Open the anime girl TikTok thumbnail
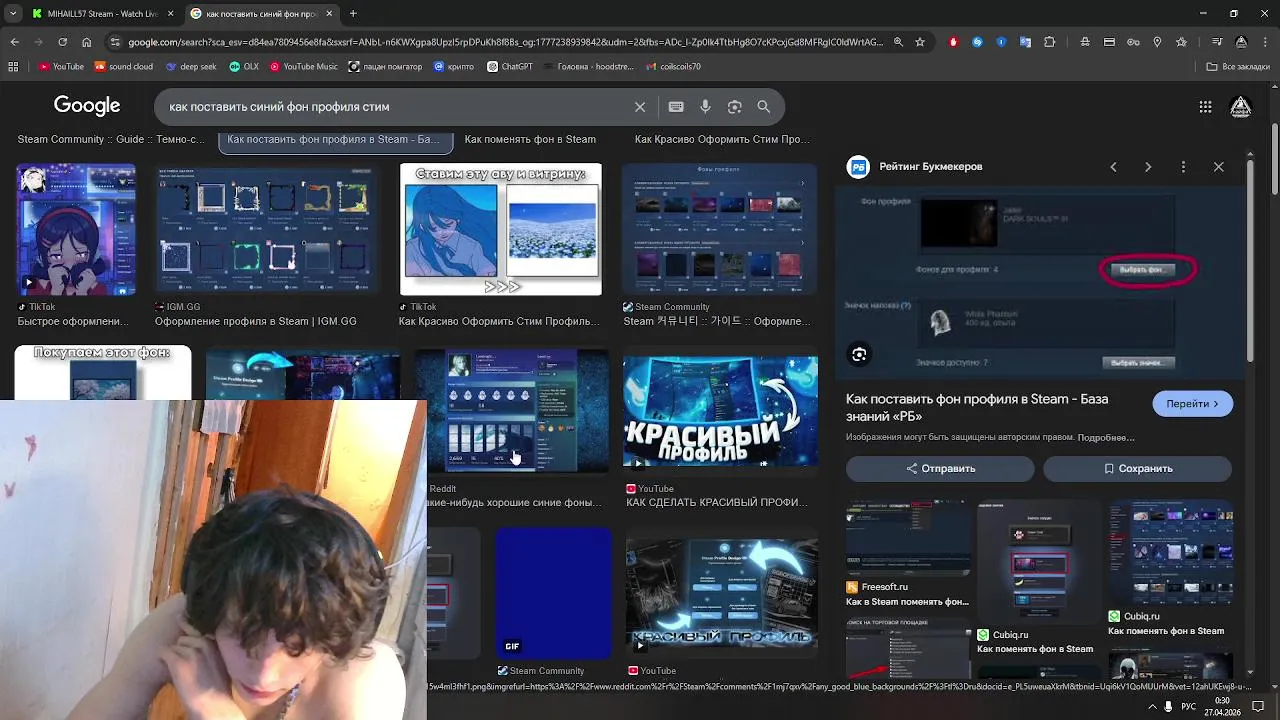Screen dimensions: 1280x720 (75, 230)
